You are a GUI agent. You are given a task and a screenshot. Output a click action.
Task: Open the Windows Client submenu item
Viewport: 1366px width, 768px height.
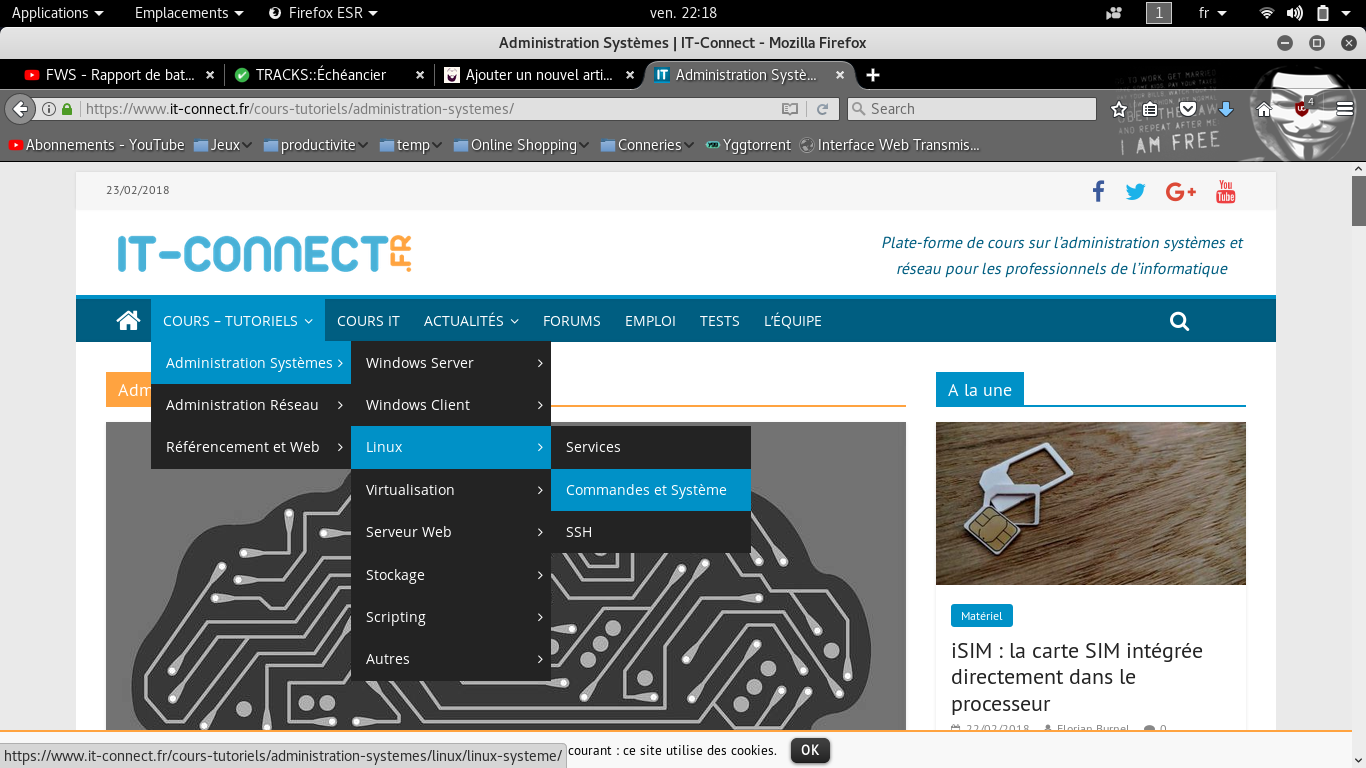pos(451,405)
